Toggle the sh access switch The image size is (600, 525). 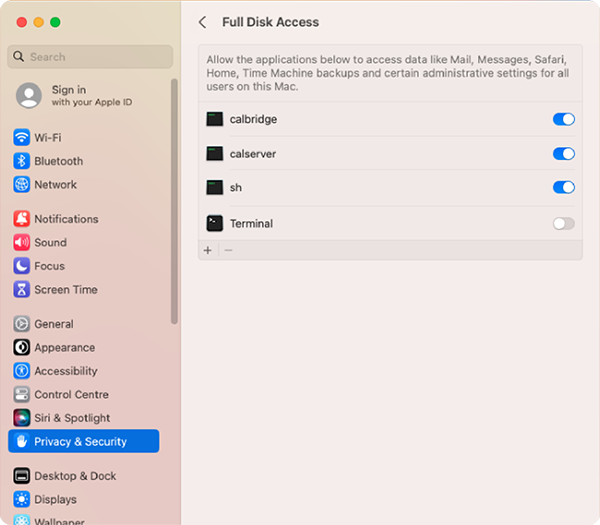(564, 187)
